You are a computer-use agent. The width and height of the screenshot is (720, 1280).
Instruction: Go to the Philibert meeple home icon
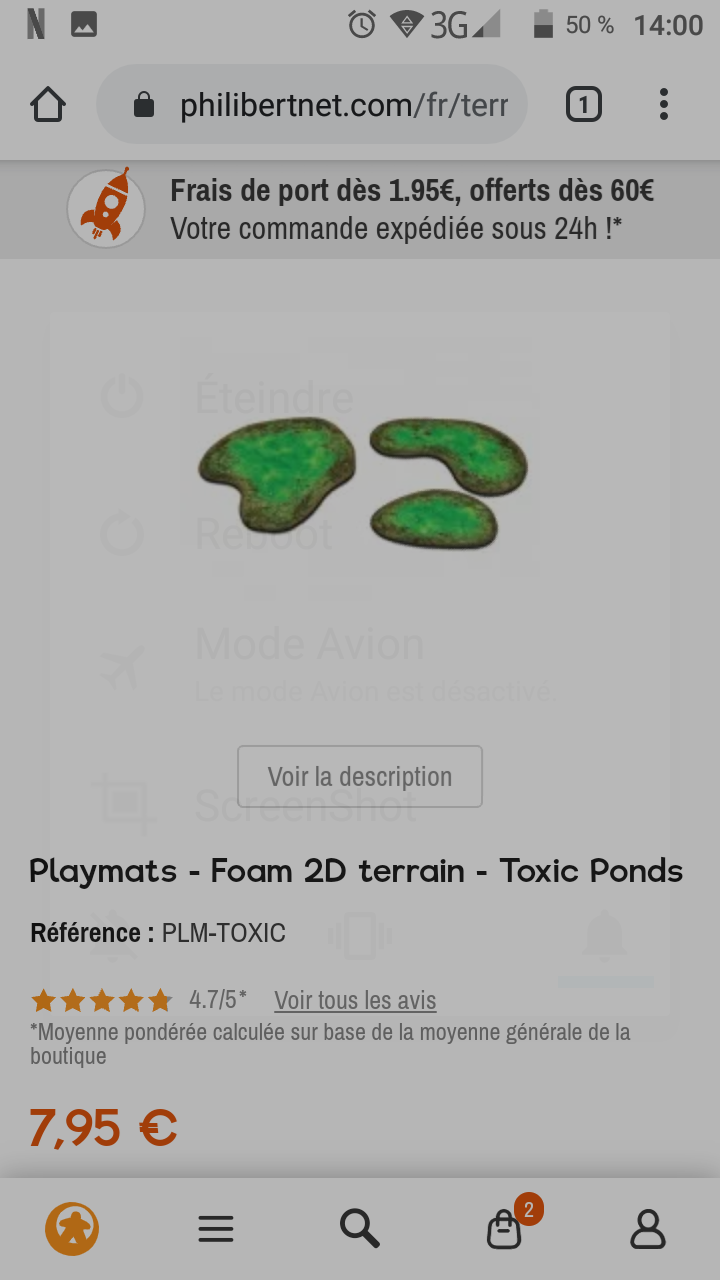[x=72, y=1228]
